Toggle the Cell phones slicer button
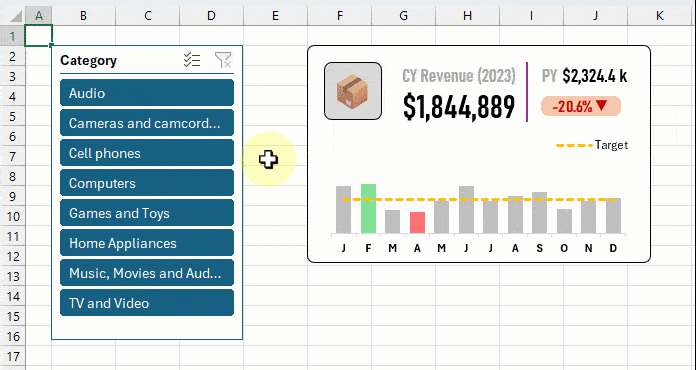The image size is (696, 370). point(147,153)
